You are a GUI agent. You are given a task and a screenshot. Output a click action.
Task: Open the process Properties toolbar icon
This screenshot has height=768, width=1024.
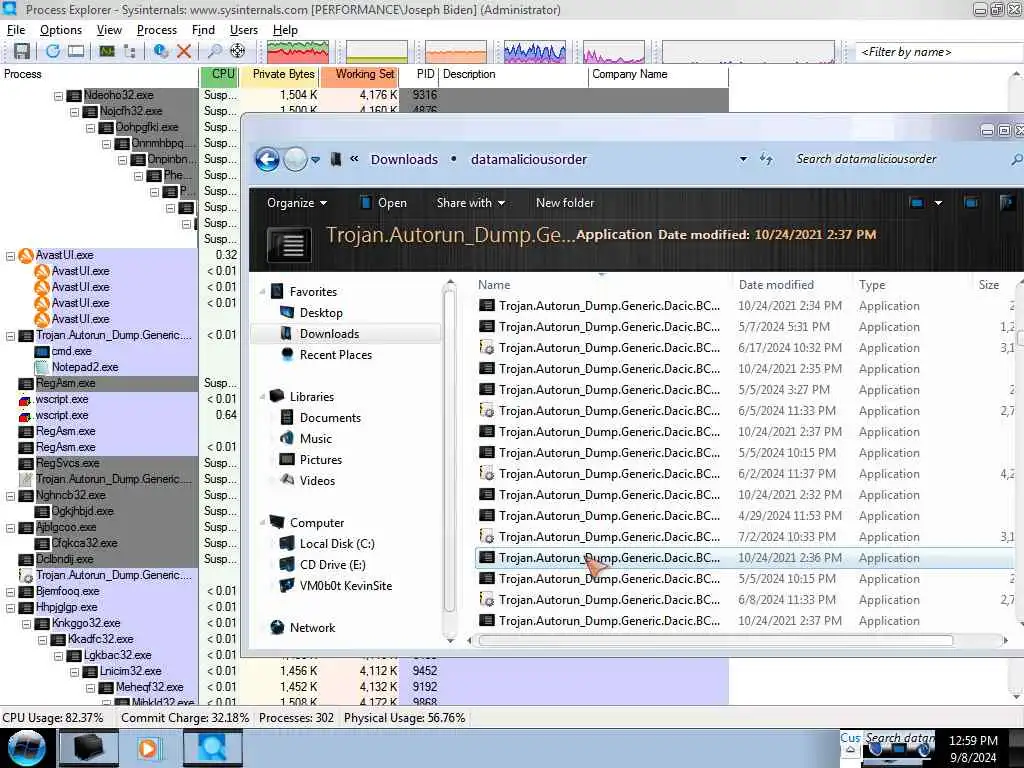click(160, 51)
